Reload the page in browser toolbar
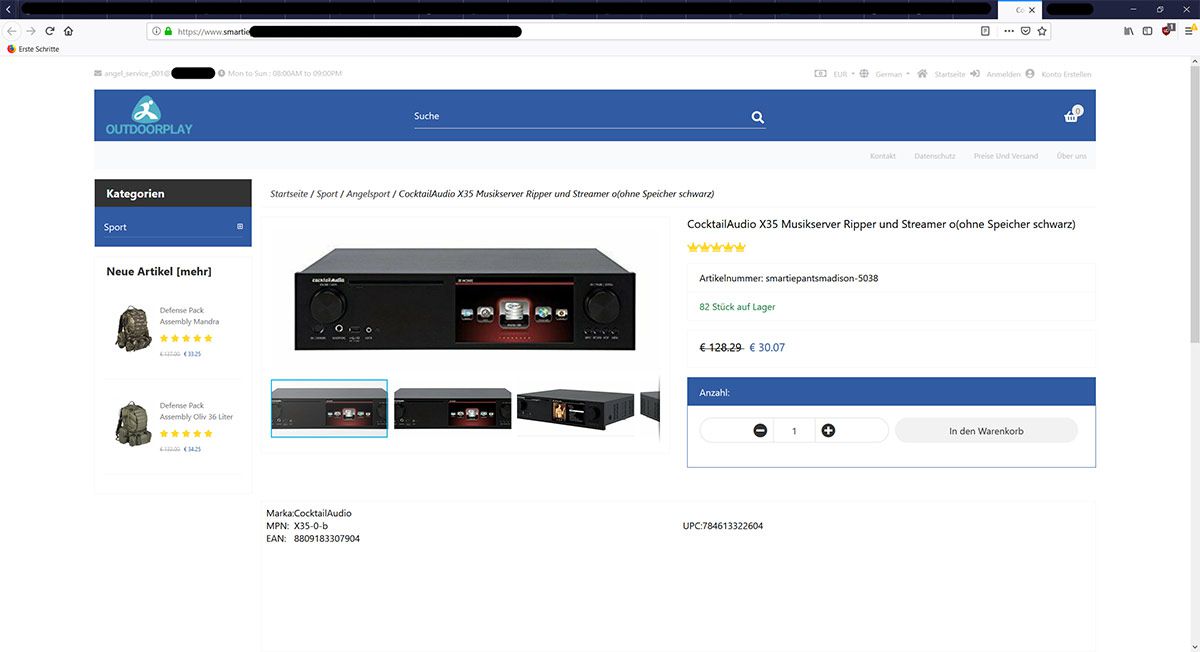Image resolution: width=1200 pixels, height=652 pixels. pyautogui.click(x=49, y=31)
